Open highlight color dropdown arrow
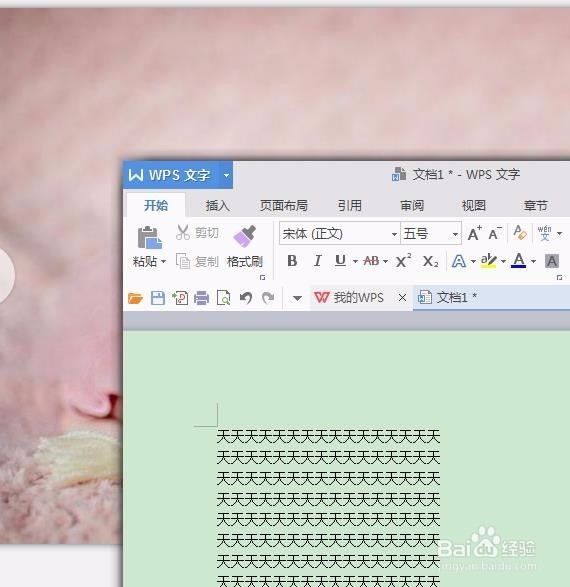The width and height of the screenshot is (570, 587). (503, 261)
